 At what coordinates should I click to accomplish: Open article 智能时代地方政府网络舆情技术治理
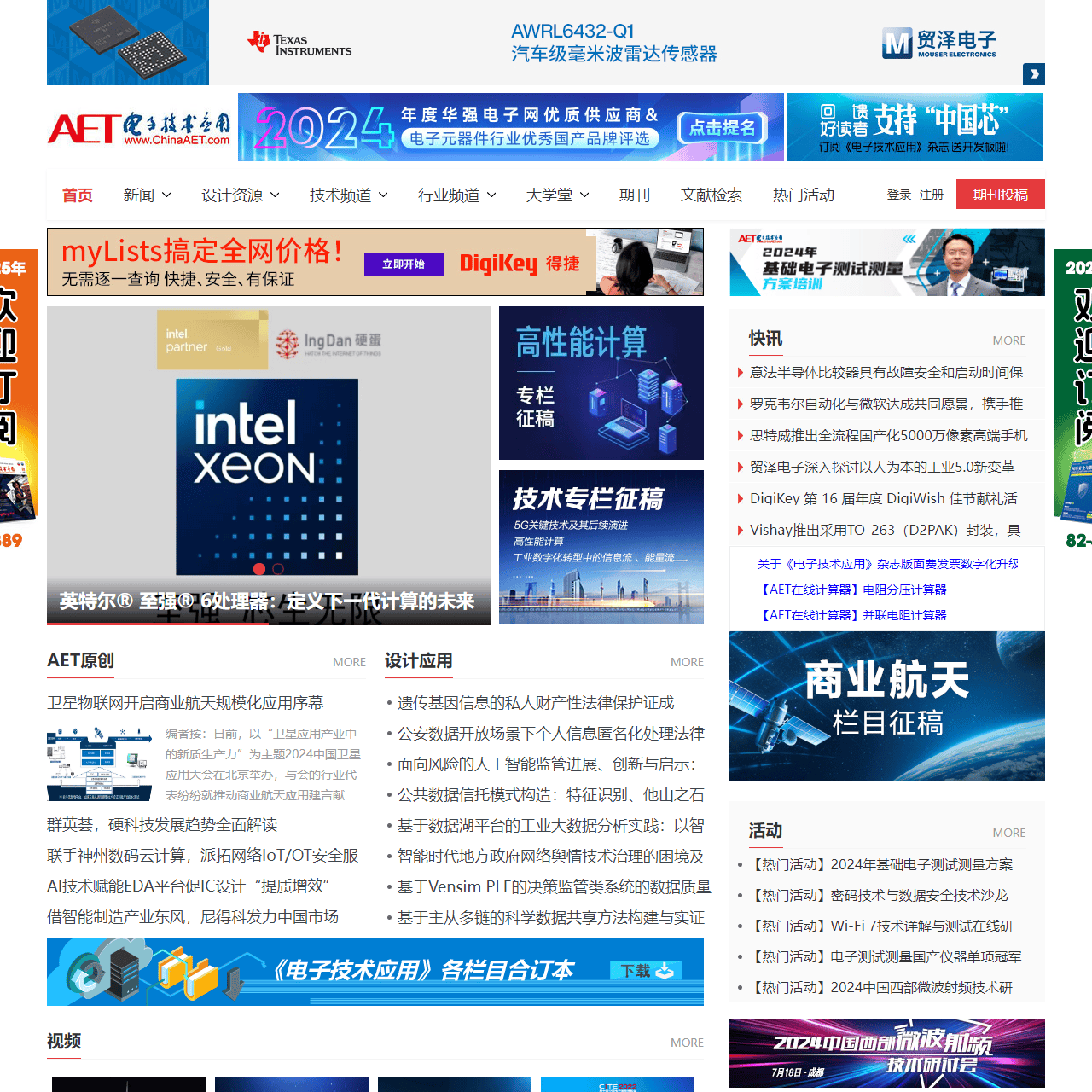[551, 857]
